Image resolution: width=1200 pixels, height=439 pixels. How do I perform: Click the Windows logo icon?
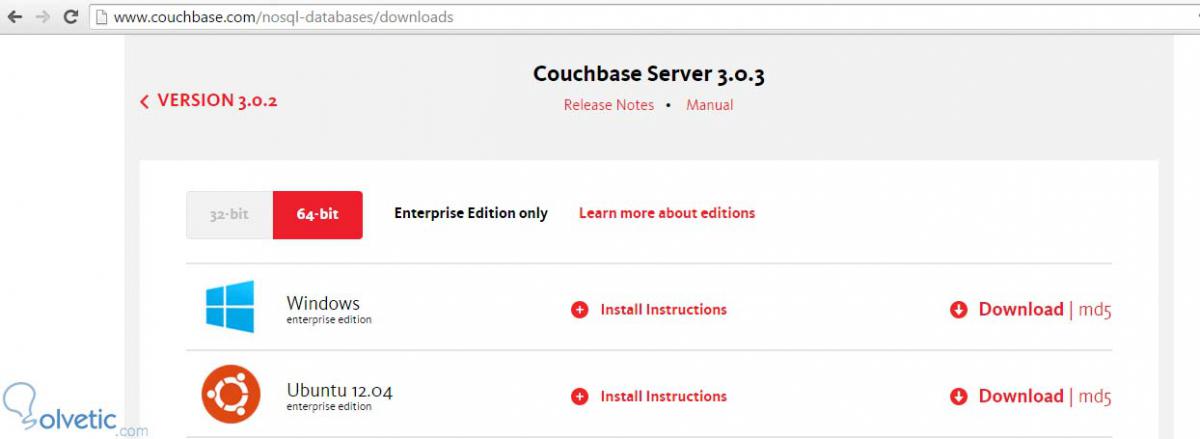pyautogui.click(x=230, y=306)
